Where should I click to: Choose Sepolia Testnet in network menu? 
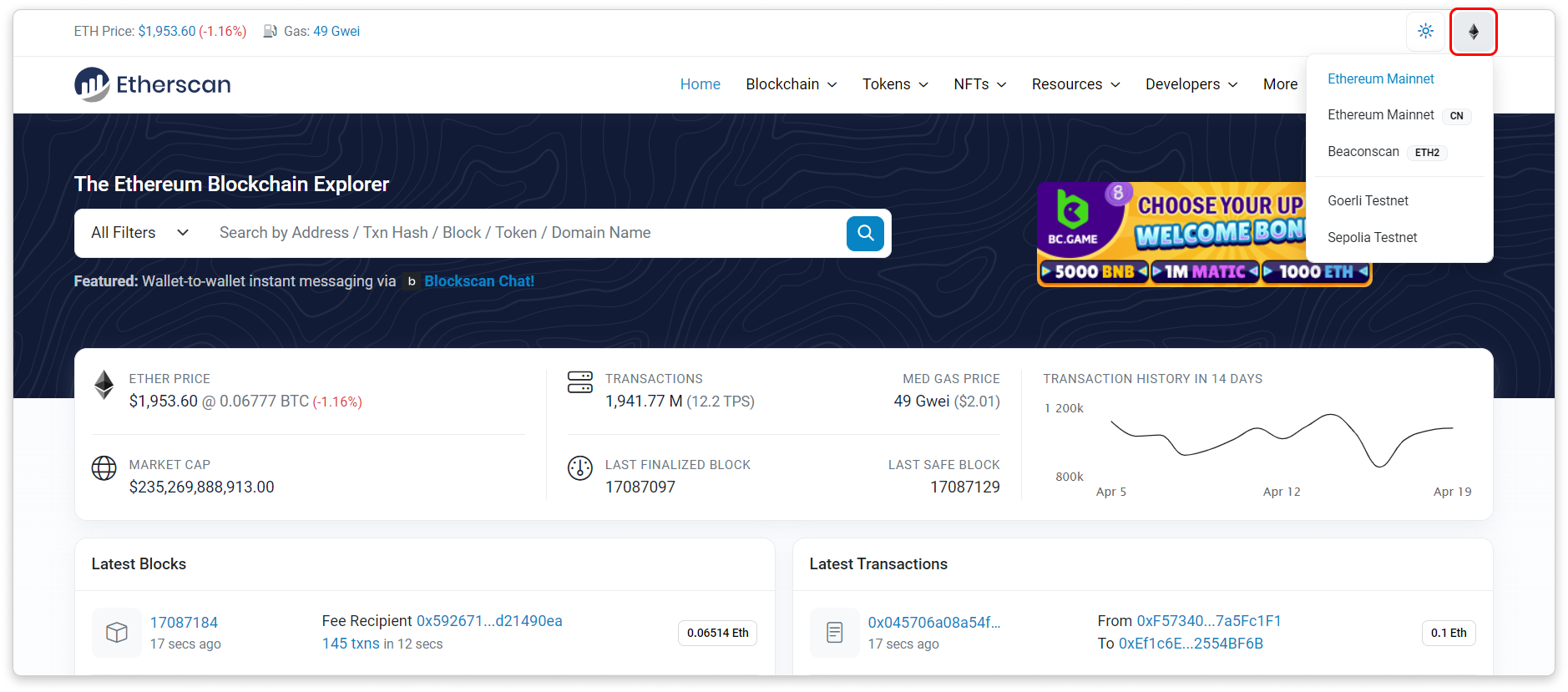tap(1372, 238)
